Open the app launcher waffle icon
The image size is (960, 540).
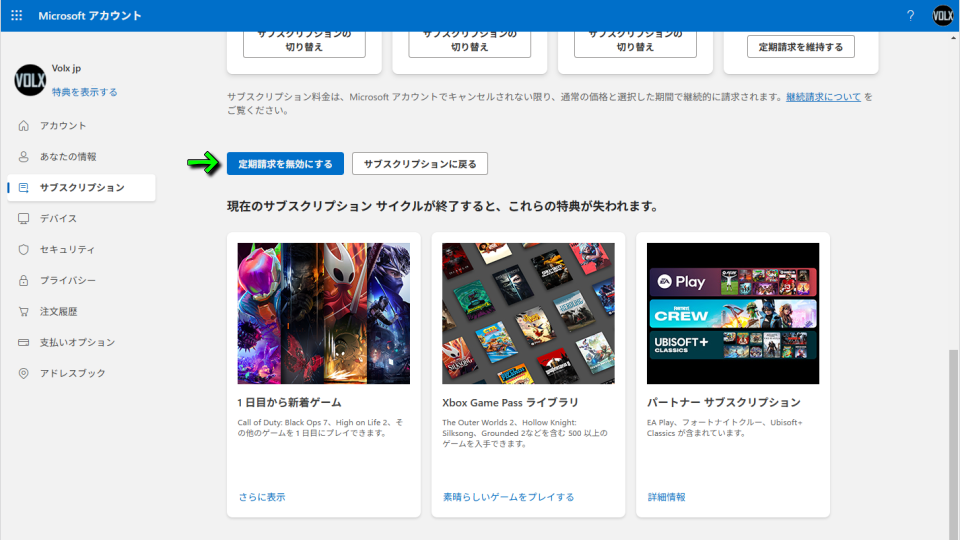(16, 16)
